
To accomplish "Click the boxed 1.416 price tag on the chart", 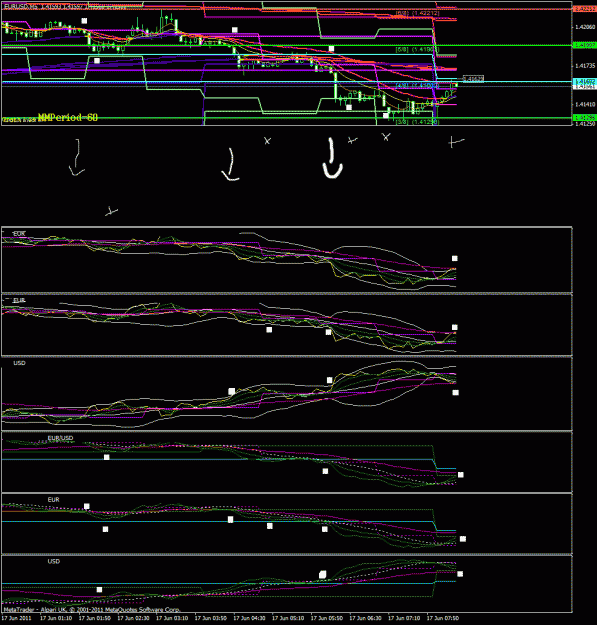I will click(473, 79).
